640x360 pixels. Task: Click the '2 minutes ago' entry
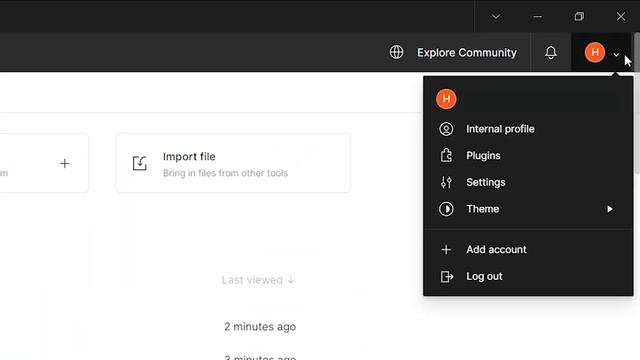[260, 327]
